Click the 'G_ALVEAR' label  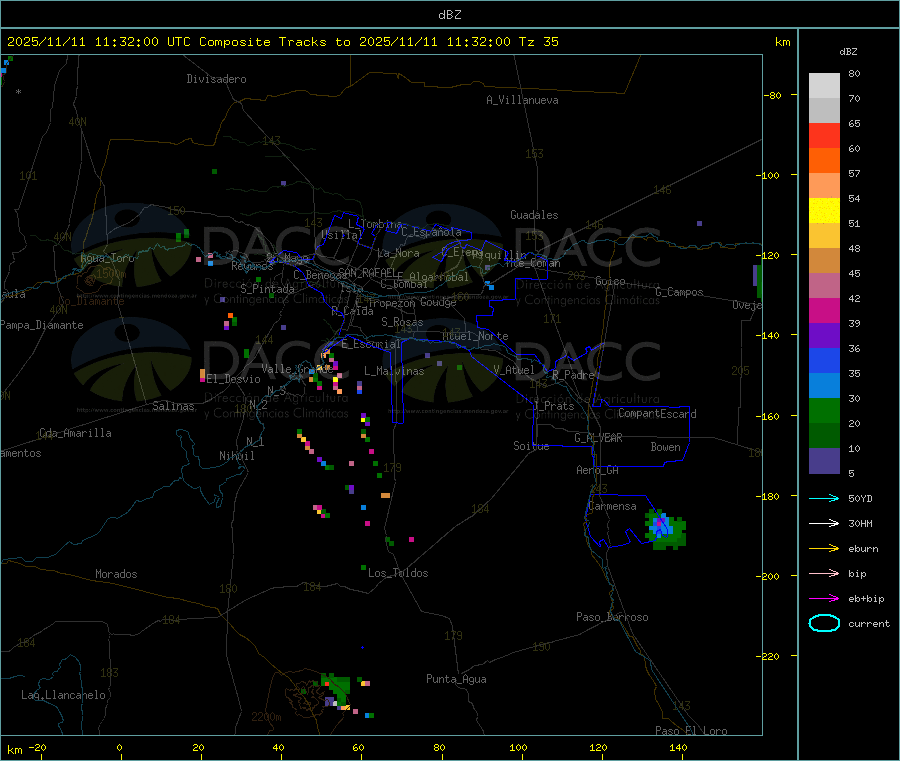598,438
